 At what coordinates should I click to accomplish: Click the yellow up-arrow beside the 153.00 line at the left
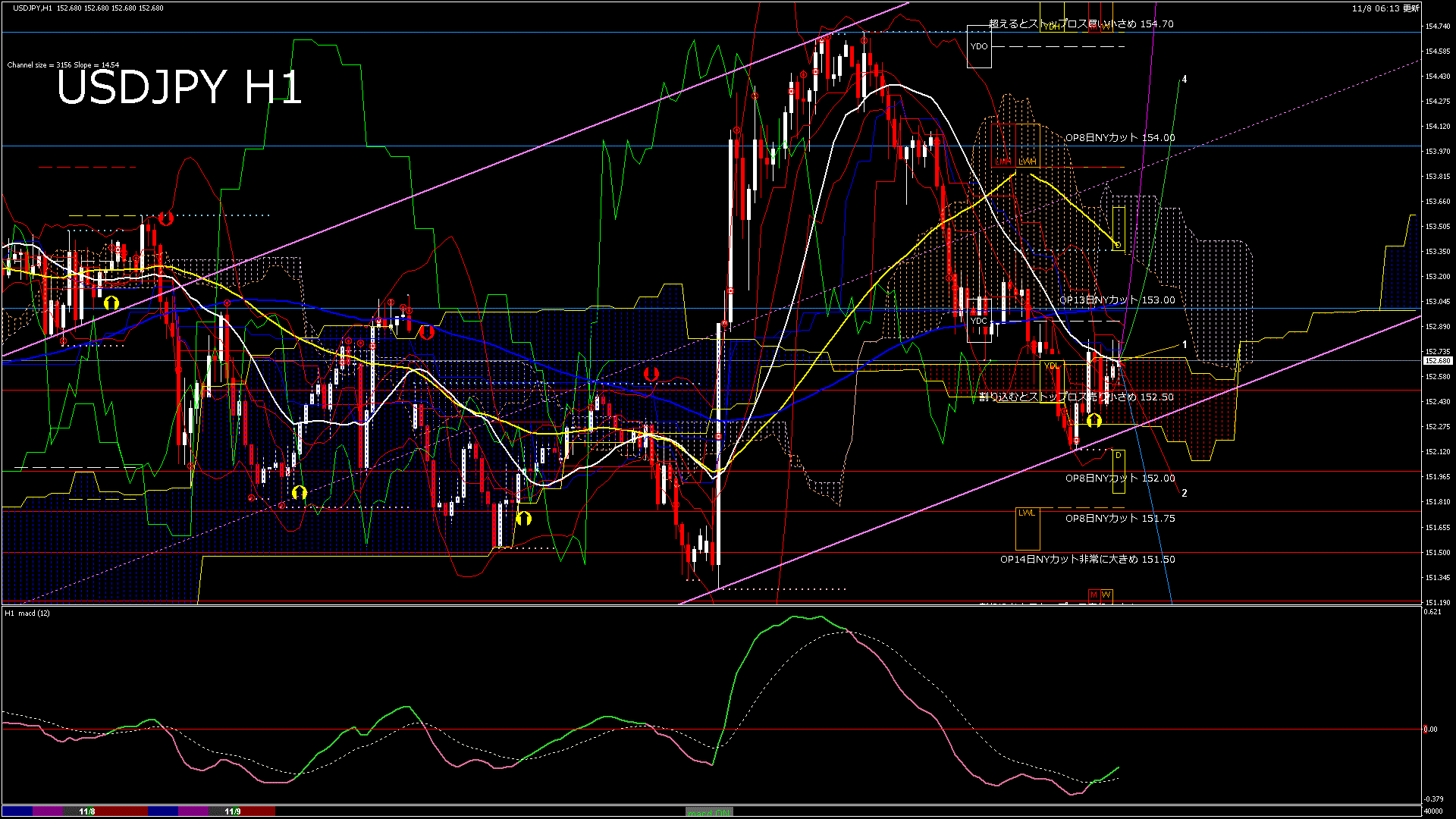click(111, 303)
